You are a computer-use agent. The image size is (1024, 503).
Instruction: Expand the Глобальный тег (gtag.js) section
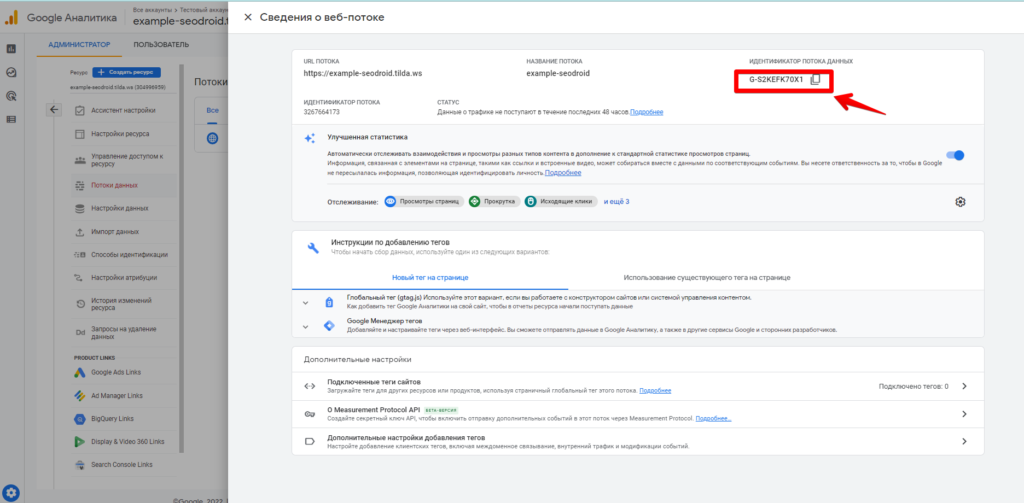point(305,302)
